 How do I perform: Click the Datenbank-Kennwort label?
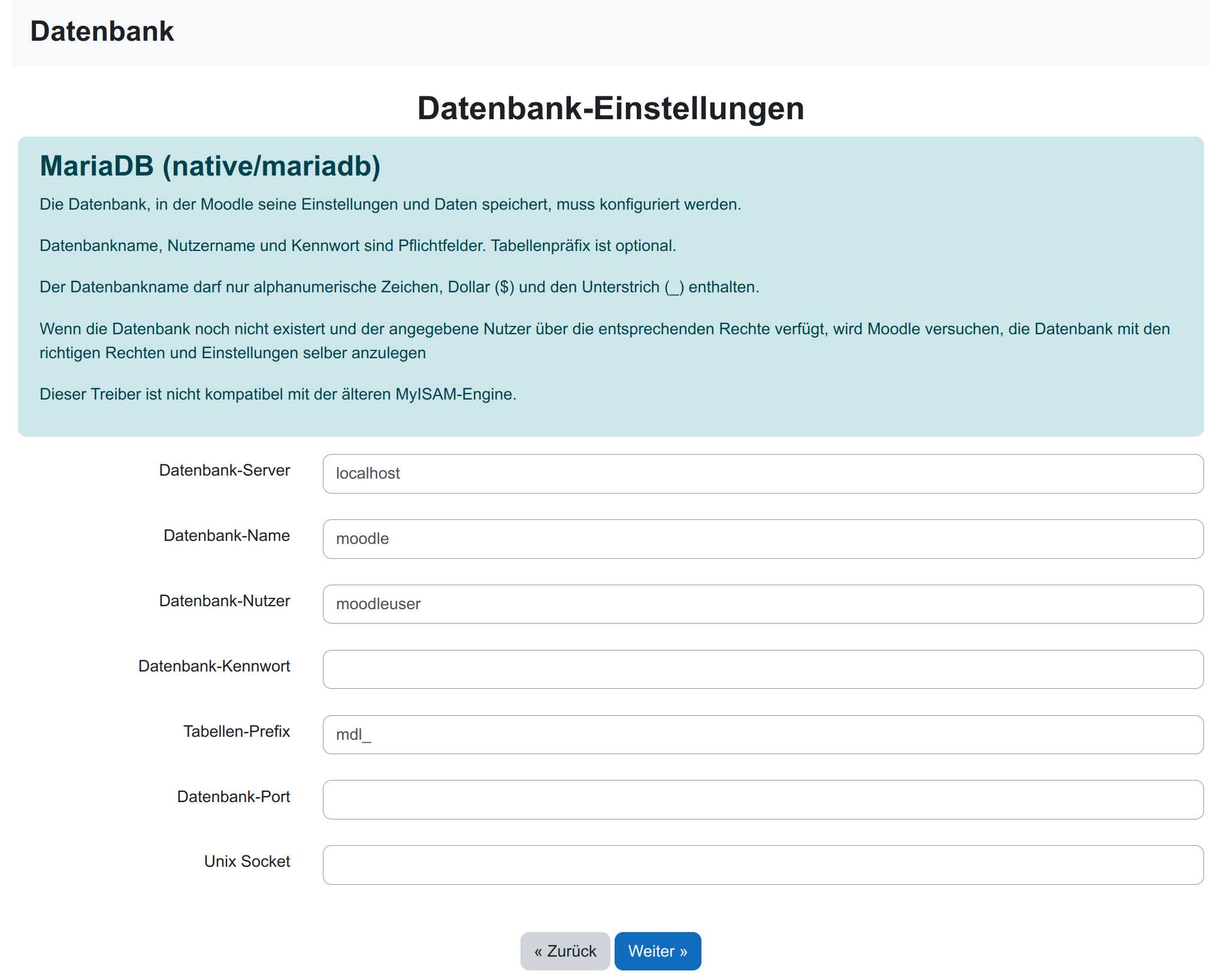click(214, 666)
